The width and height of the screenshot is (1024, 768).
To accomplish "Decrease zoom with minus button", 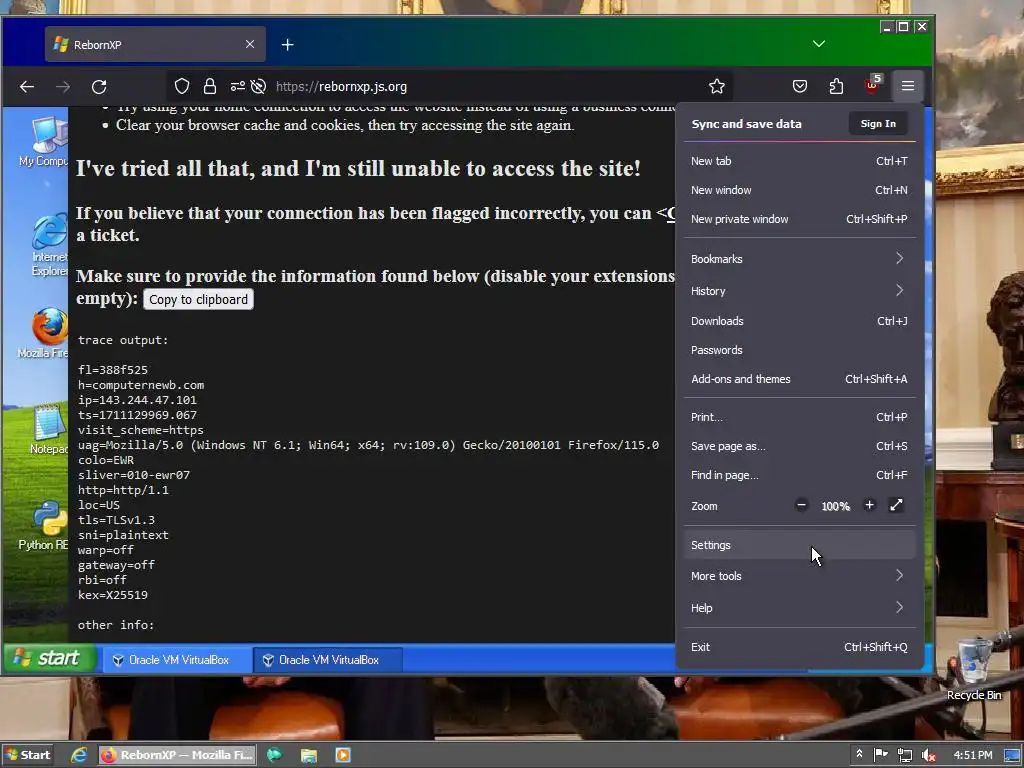I will tap(801, 505).
